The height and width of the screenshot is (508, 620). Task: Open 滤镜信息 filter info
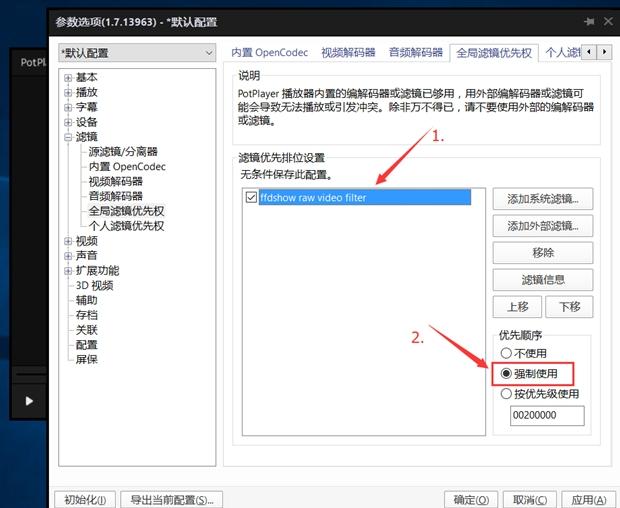[543, 280]
